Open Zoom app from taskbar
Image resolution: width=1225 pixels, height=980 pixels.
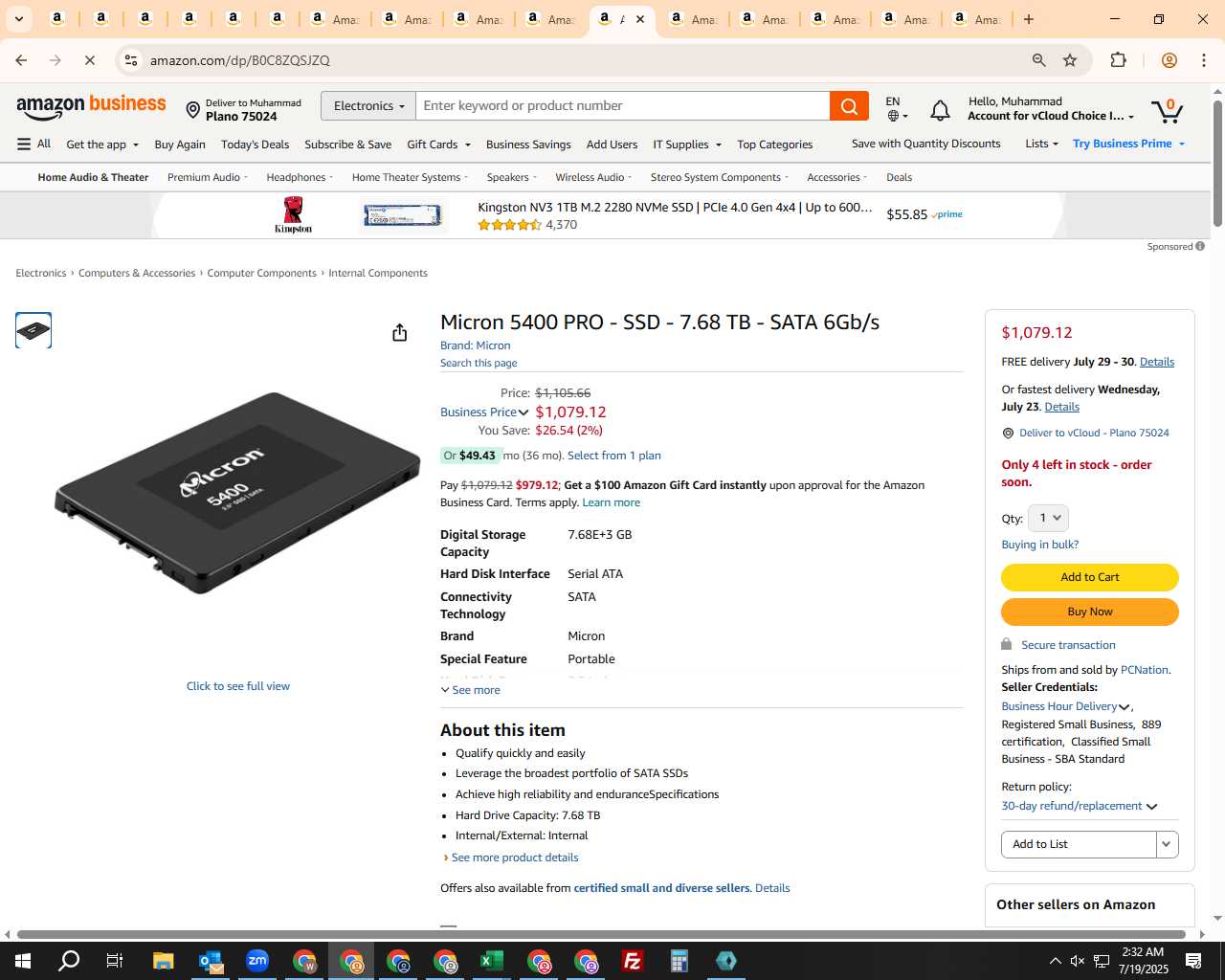257,961
